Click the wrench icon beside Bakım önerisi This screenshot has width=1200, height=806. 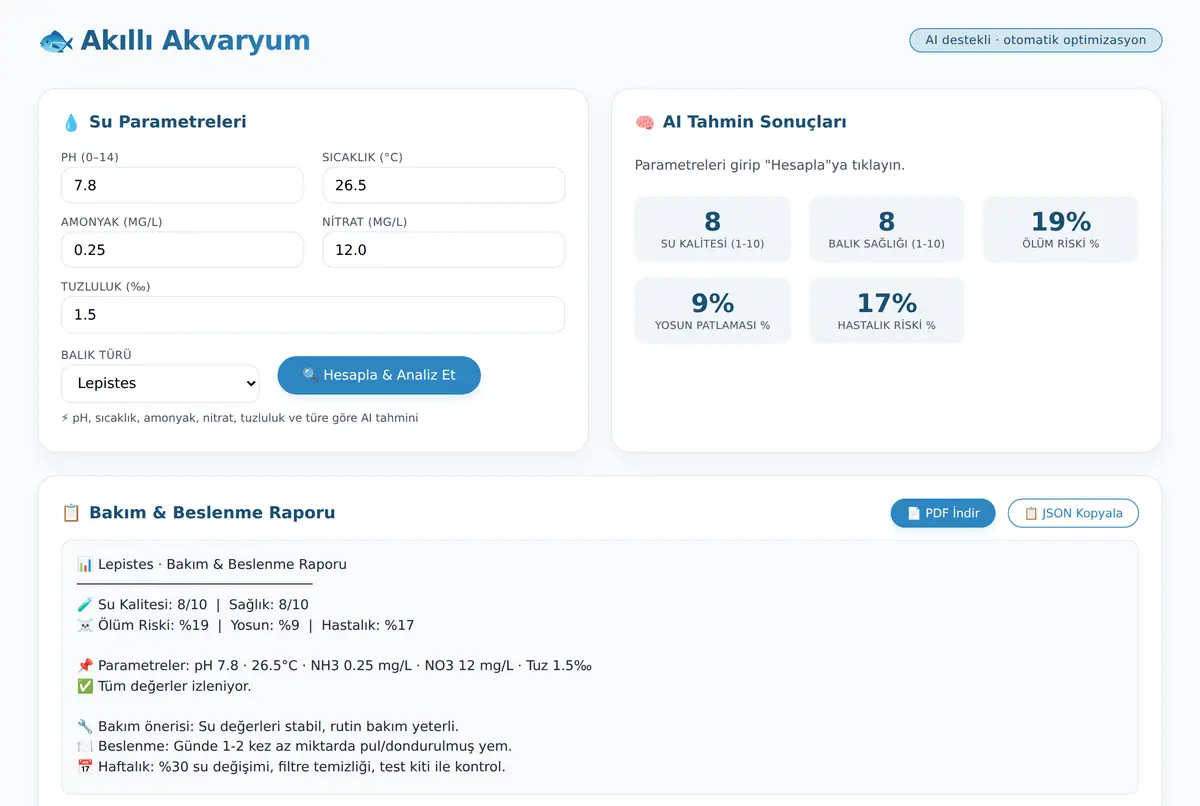click(x=85, y=726)
